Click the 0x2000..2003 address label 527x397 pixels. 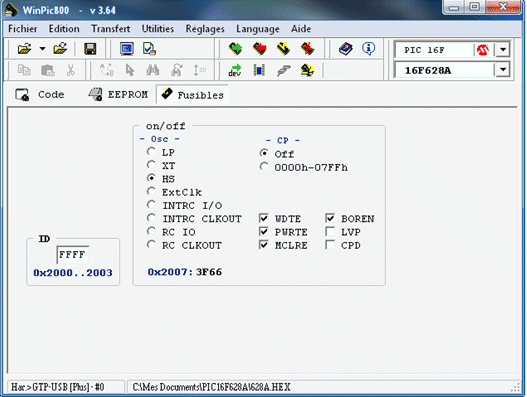(x=73, y=273)
